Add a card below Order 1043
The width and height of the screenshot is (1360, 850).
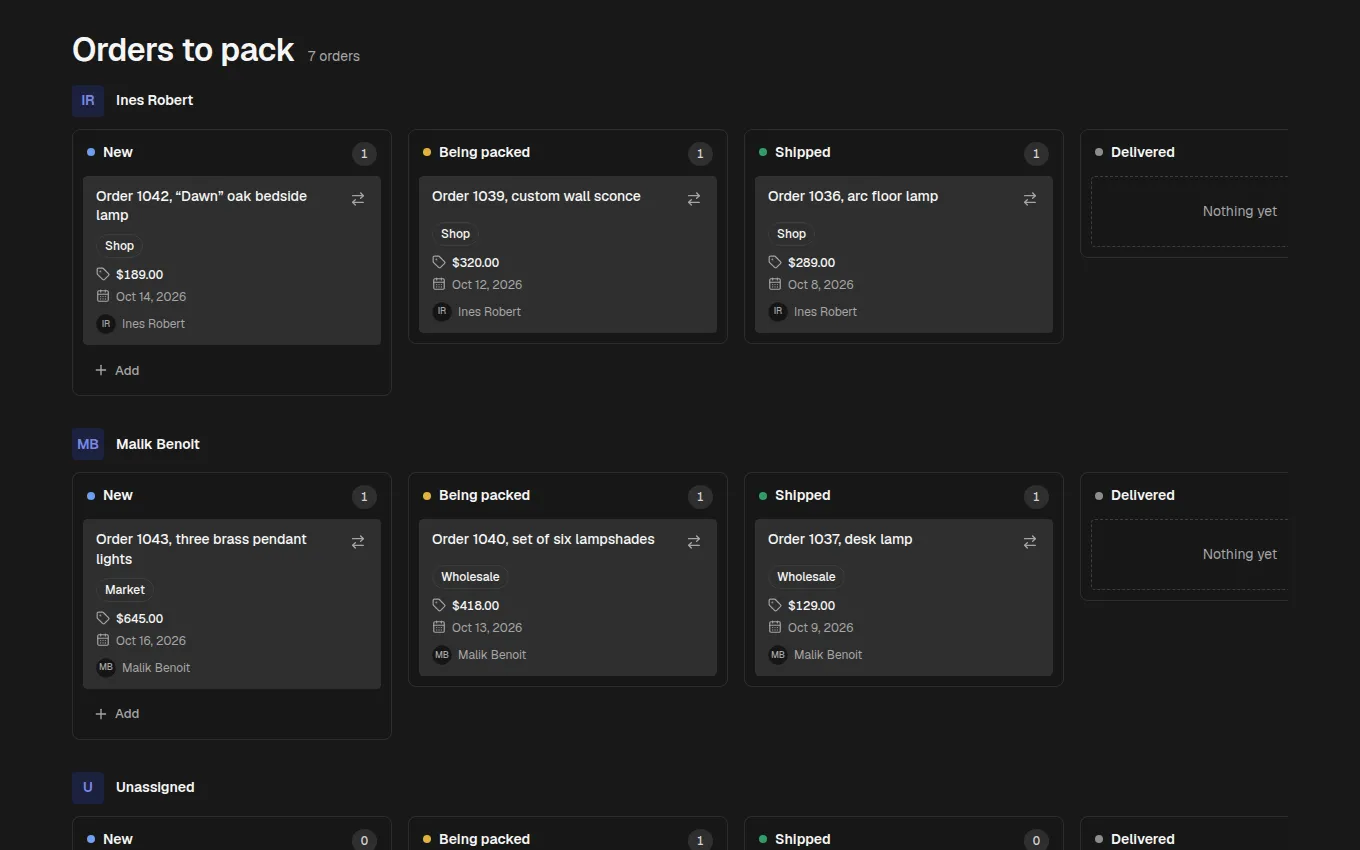pyautogui.click(x=117, y=714)
